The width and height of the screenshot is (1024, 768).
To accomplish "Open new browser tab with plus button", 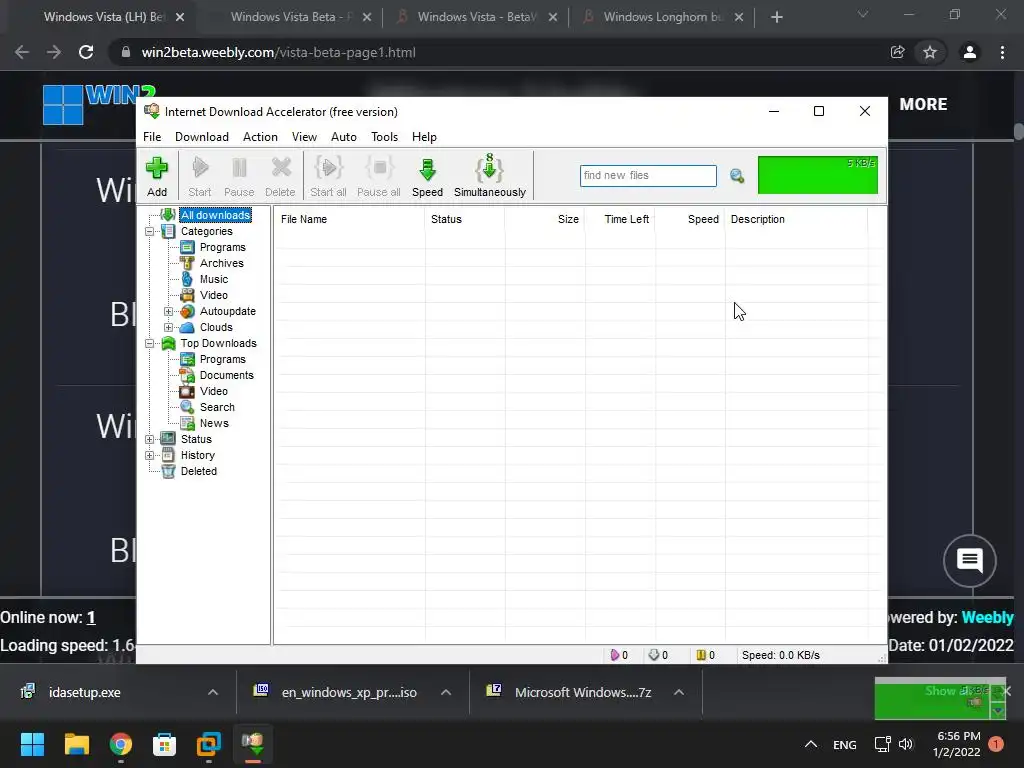I will click(x=776, y=18).
